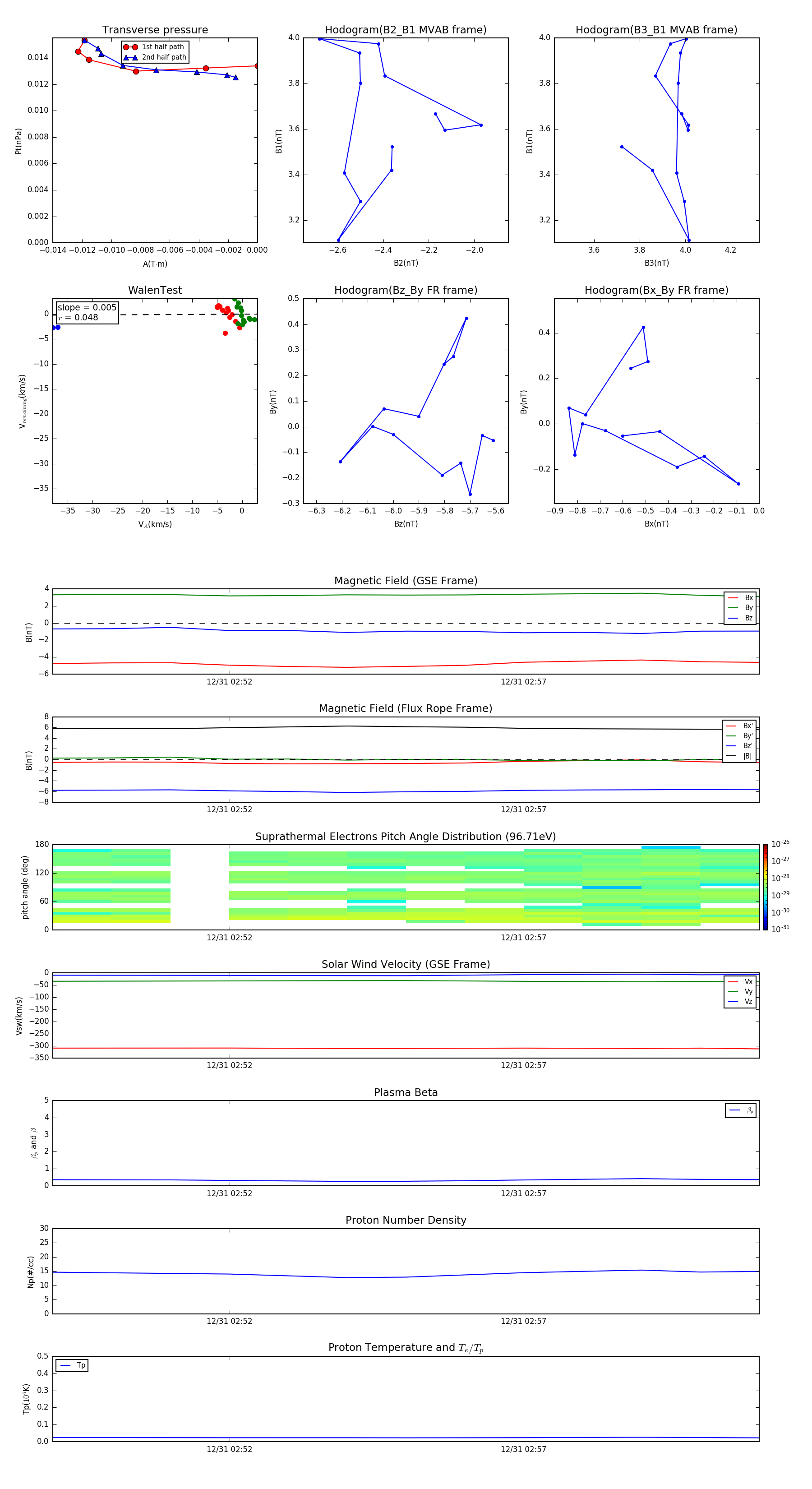Click '12/31 02:52' tick under Proton Temperature panel

point(230,1449)
